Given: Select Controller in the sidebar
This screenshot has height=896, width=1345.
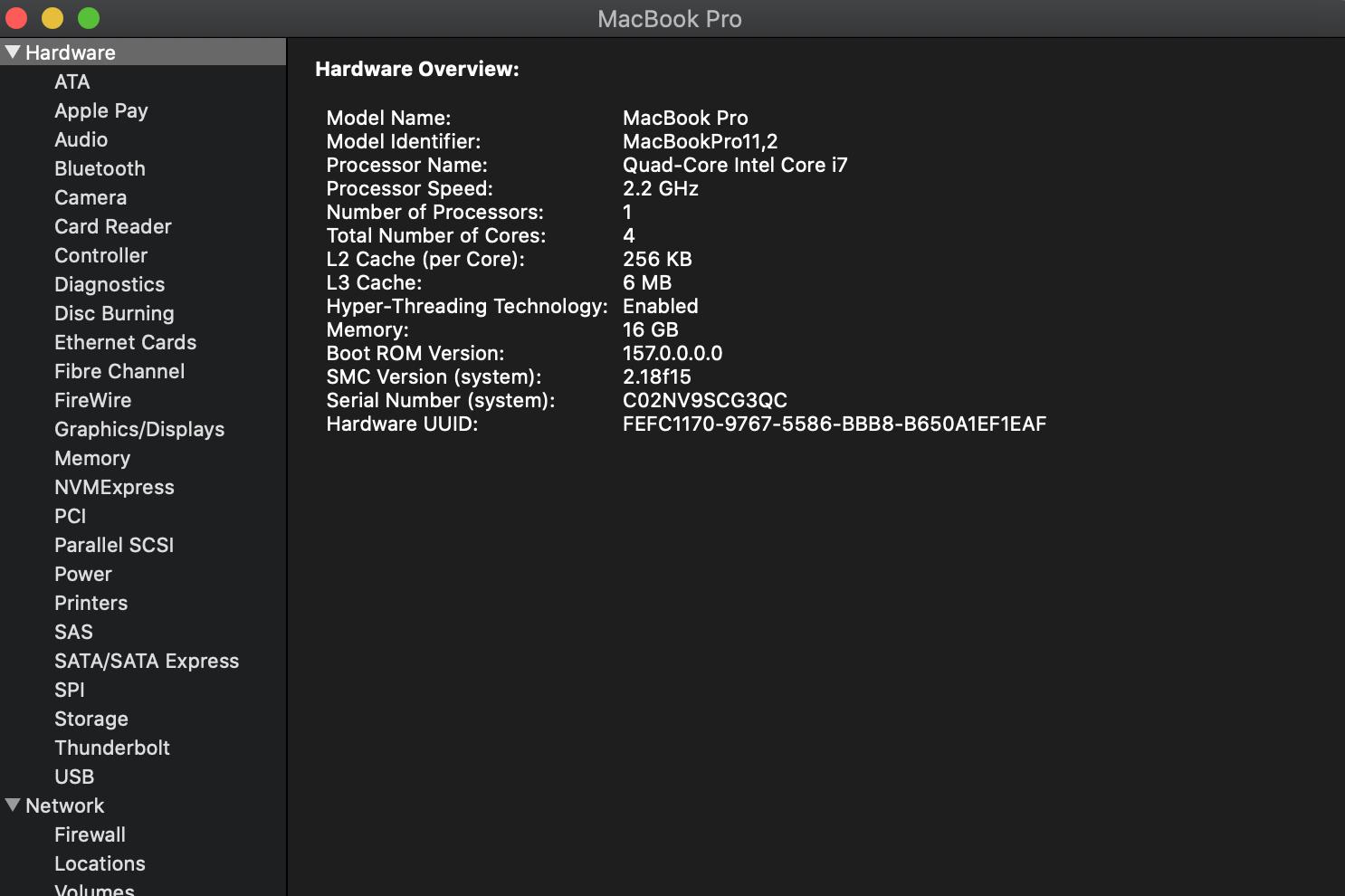Looking at the screenshot, I should pos(100,255).
